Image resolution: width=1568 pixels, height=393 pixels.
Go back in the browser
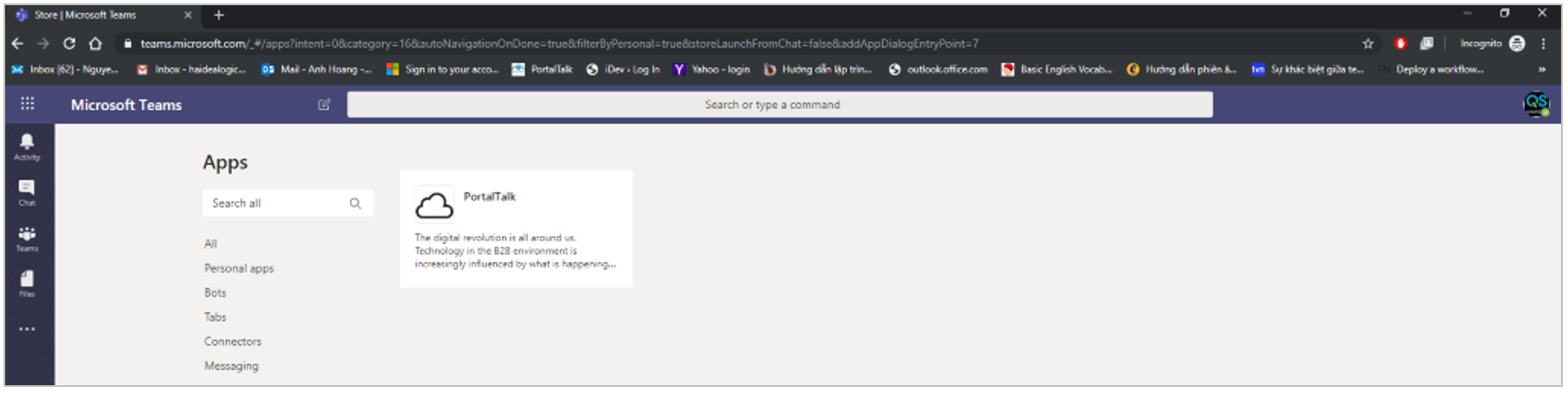pyautogui.click(x=17, y=43)
